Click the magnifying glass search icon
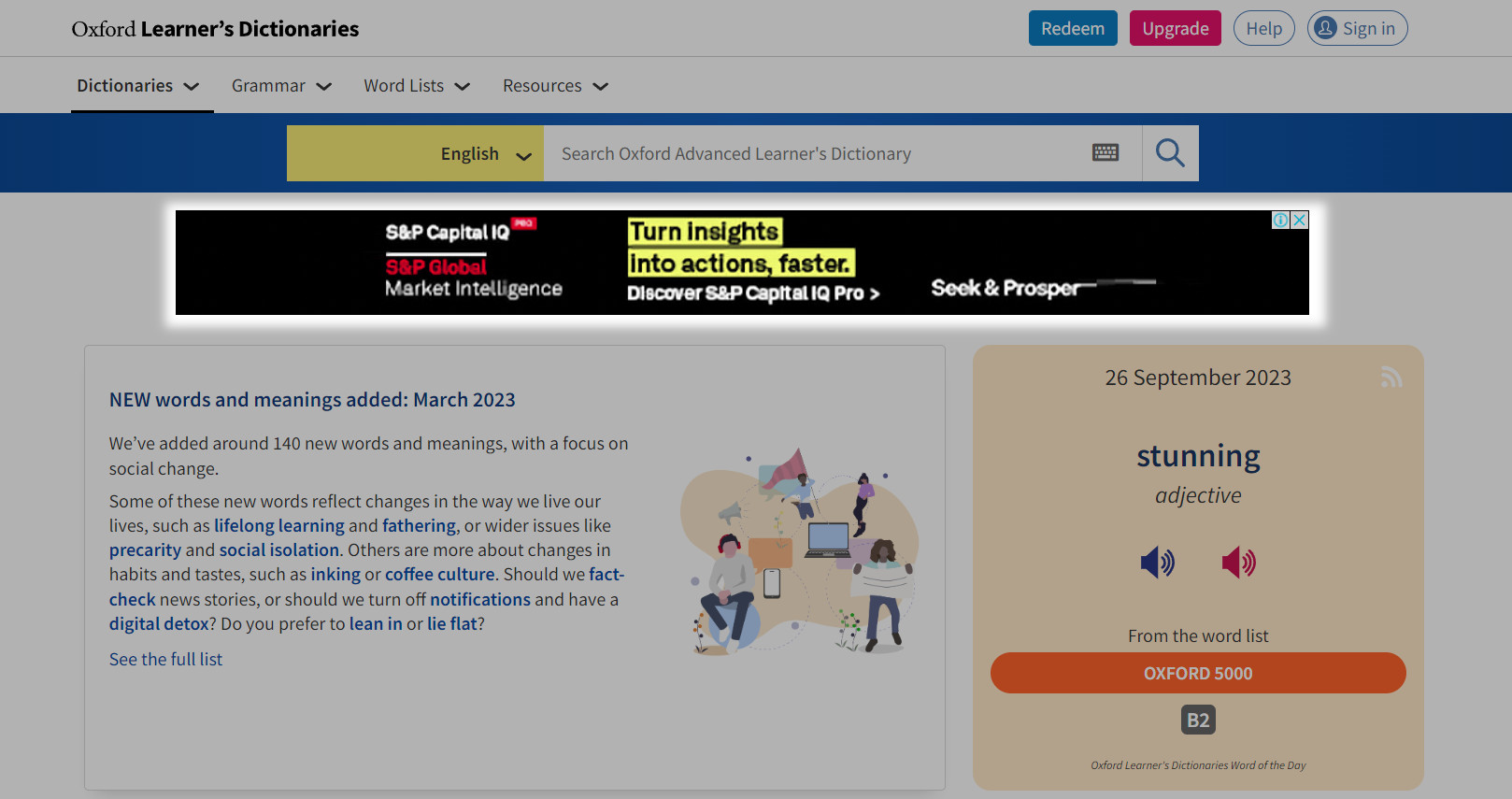 click(1170, 153)
